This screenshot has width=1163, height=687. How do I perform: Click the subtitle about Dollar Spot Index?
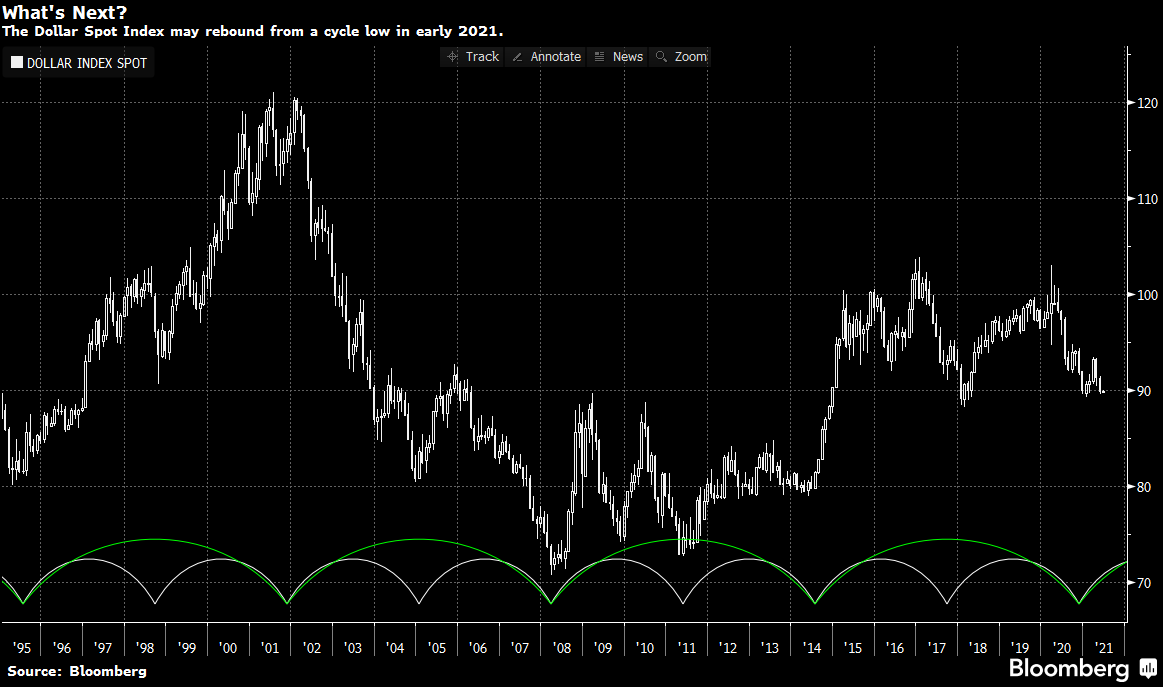click(x=253, y=31)
